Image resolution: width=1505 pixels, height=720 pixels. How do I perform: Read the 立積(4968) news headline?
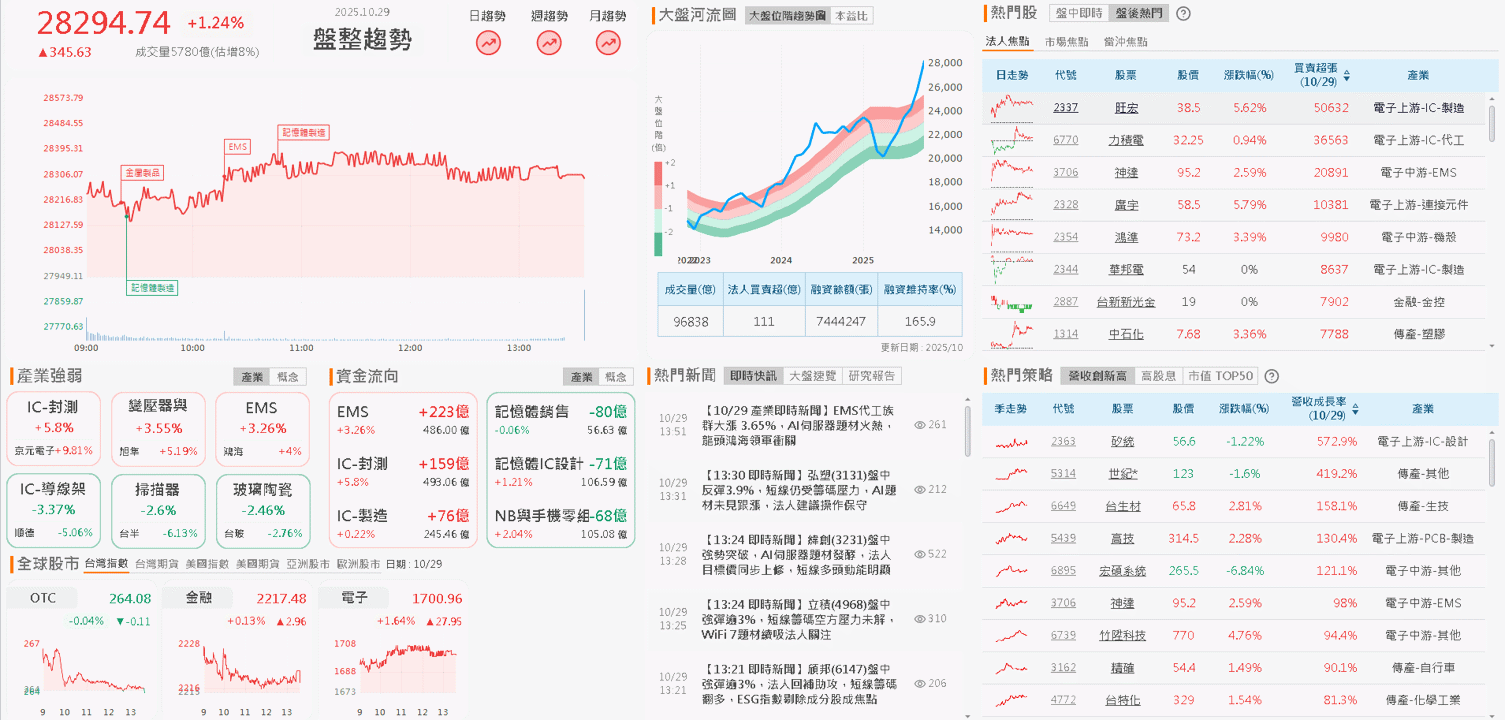pos(798,619)
